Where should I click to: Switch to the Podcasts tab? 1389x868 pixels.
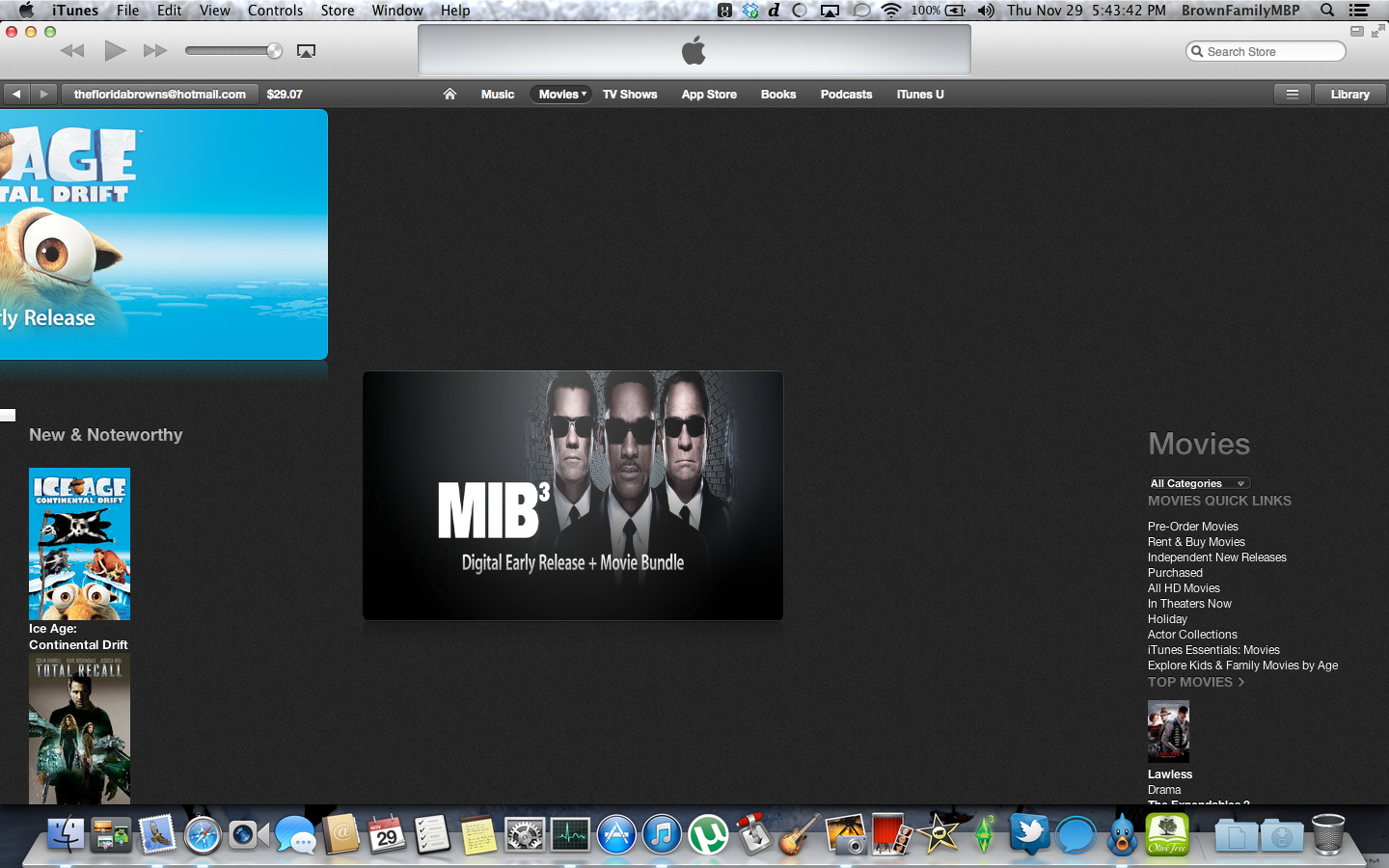coord(846,94)
